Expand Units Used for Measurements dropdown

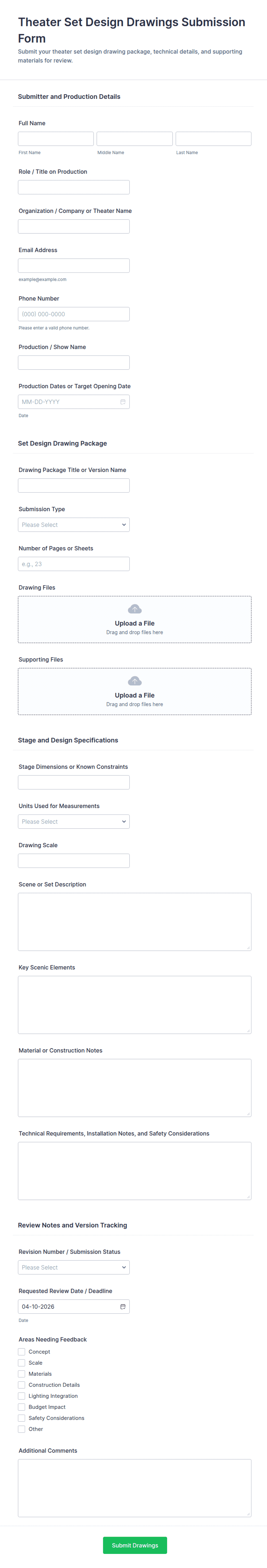(73, 822)
